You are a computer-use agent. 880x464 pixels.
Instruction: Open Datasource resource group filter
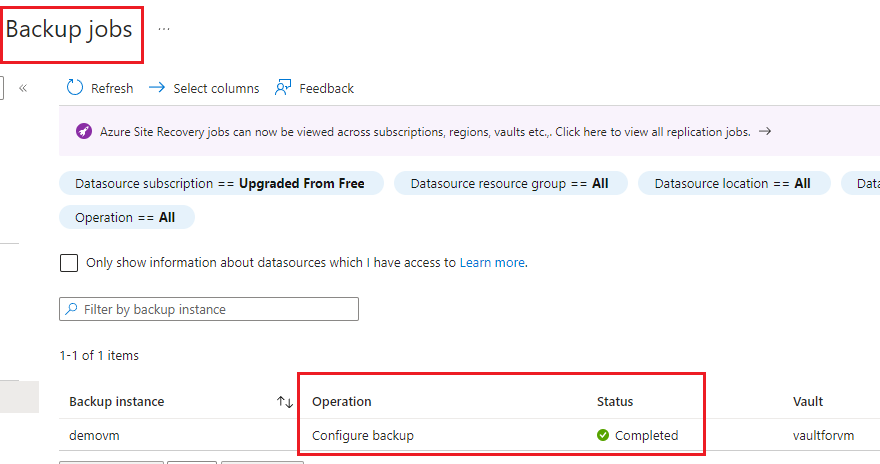coord(509,184)
